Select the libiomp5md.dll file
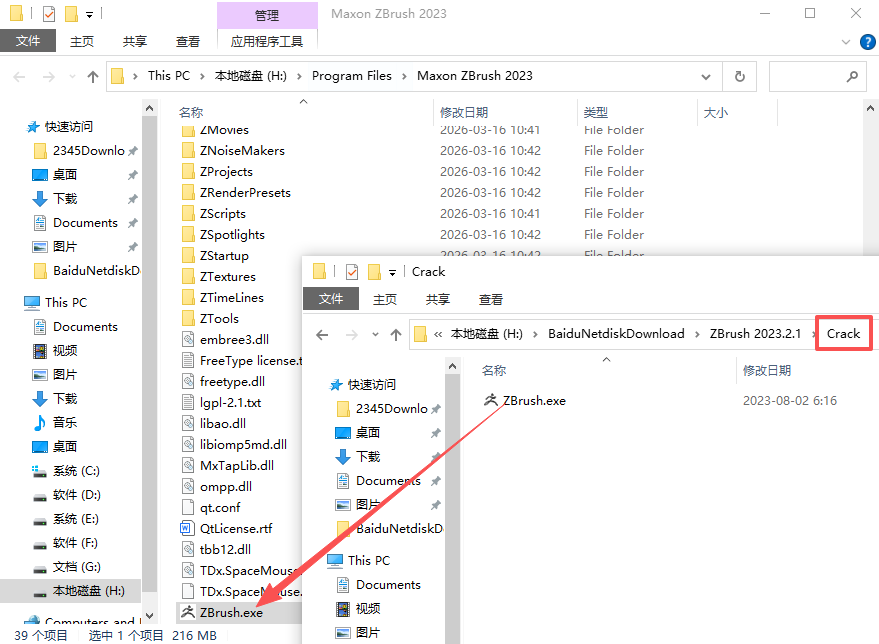 (243, 444)
